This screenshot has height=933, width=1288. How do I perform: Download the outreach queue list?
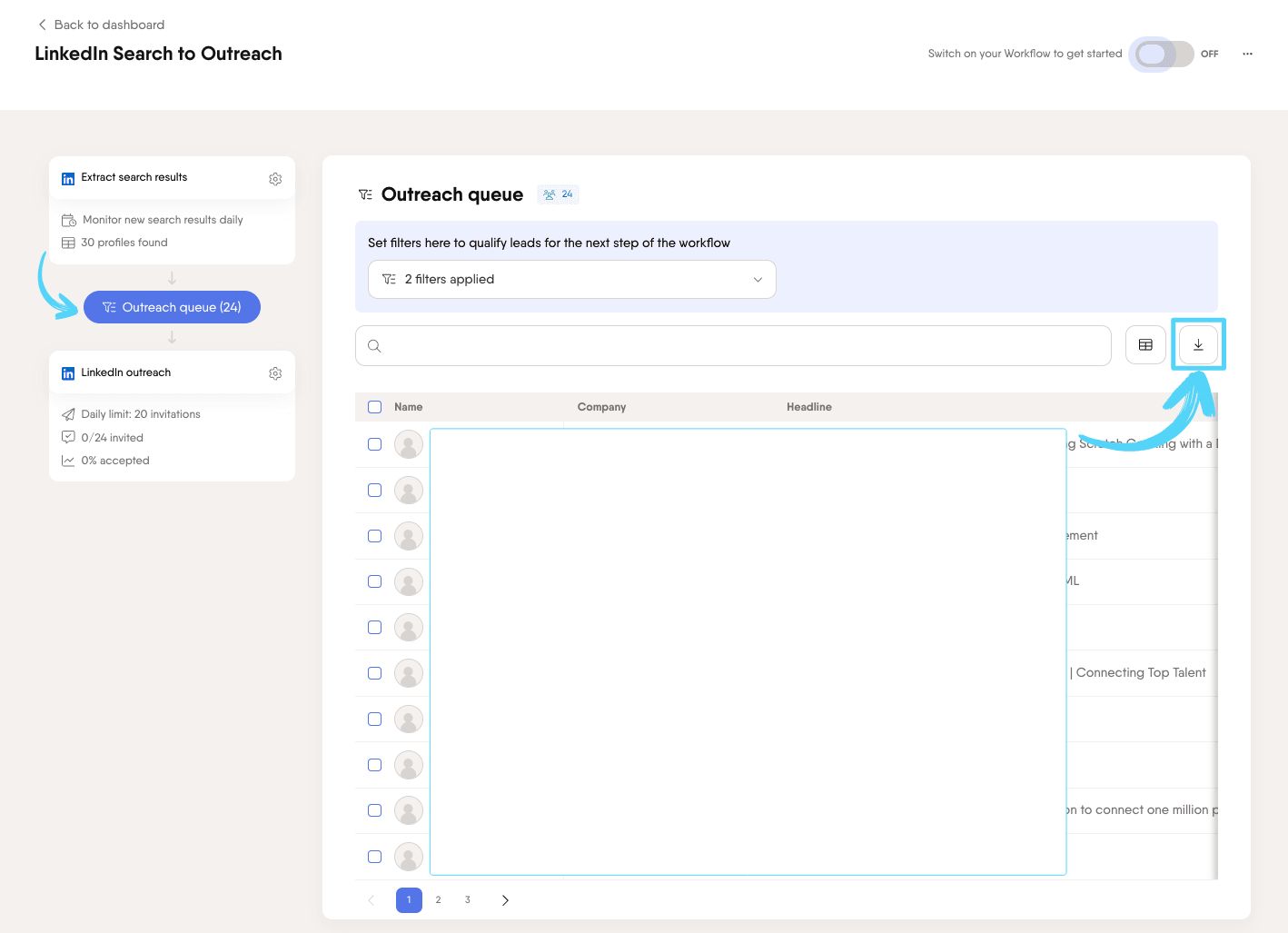(x=1198, y=345)
